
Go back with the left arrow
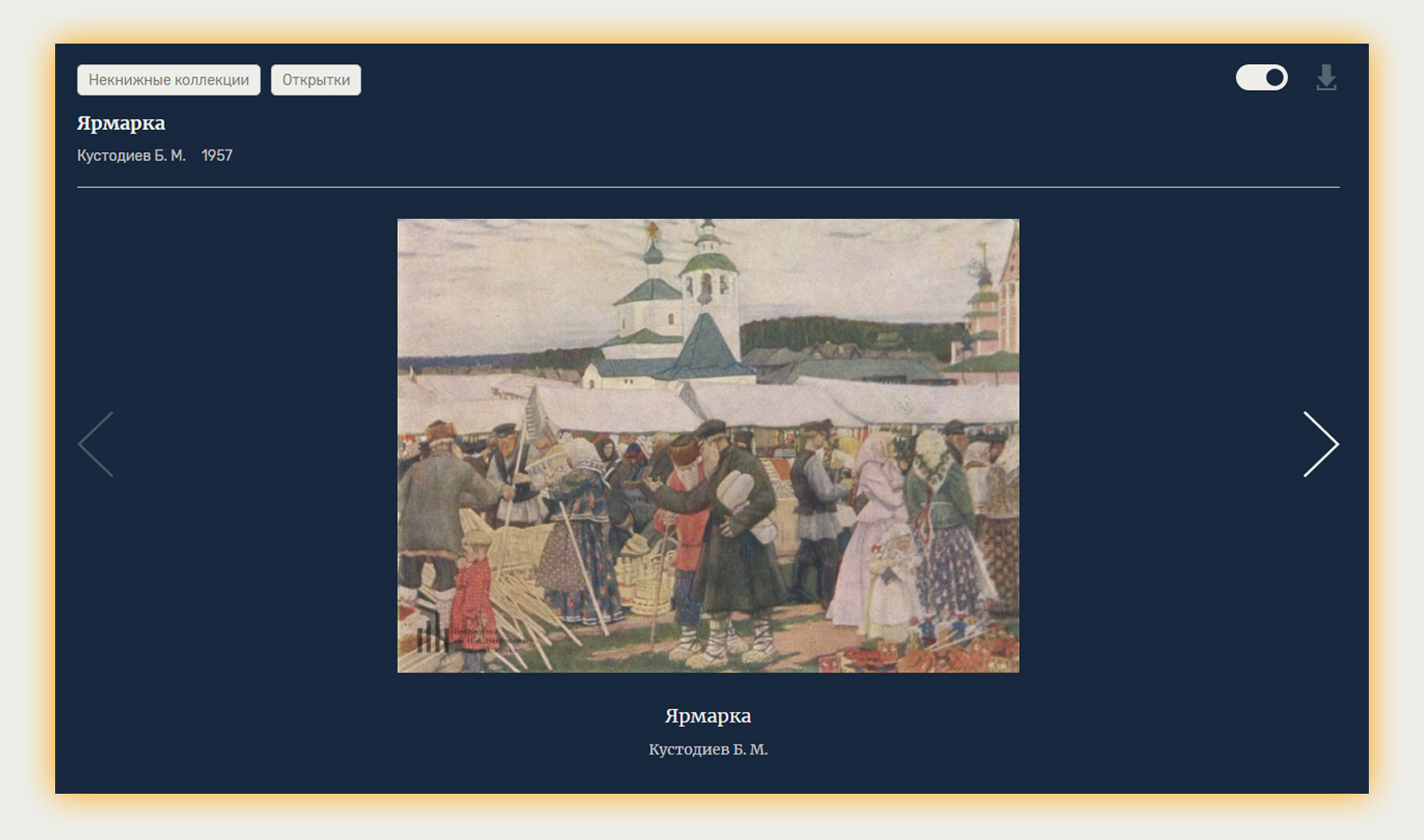95,444
